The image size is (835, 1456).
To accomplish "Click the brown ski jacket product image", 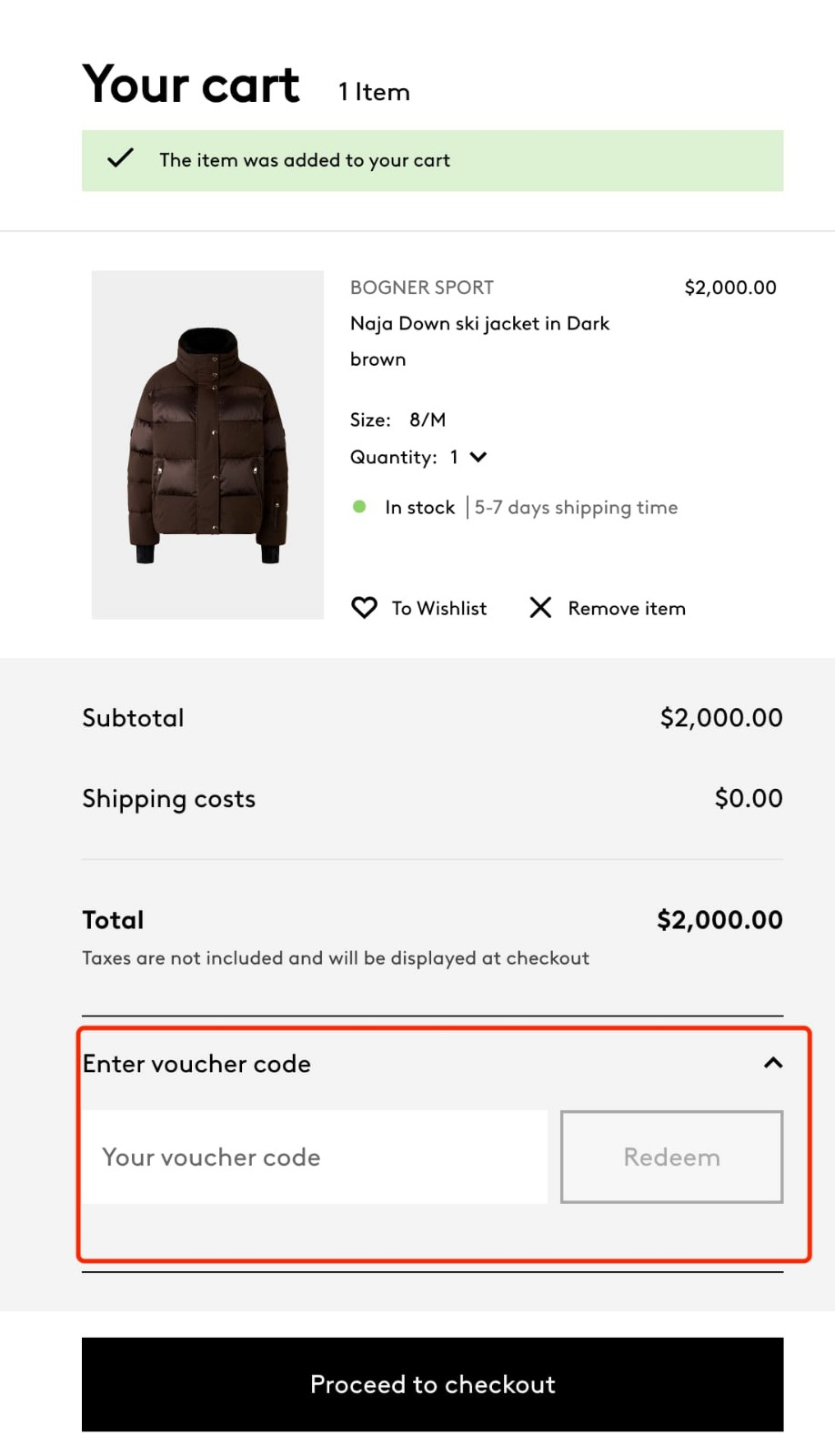I will click(207, 444).
